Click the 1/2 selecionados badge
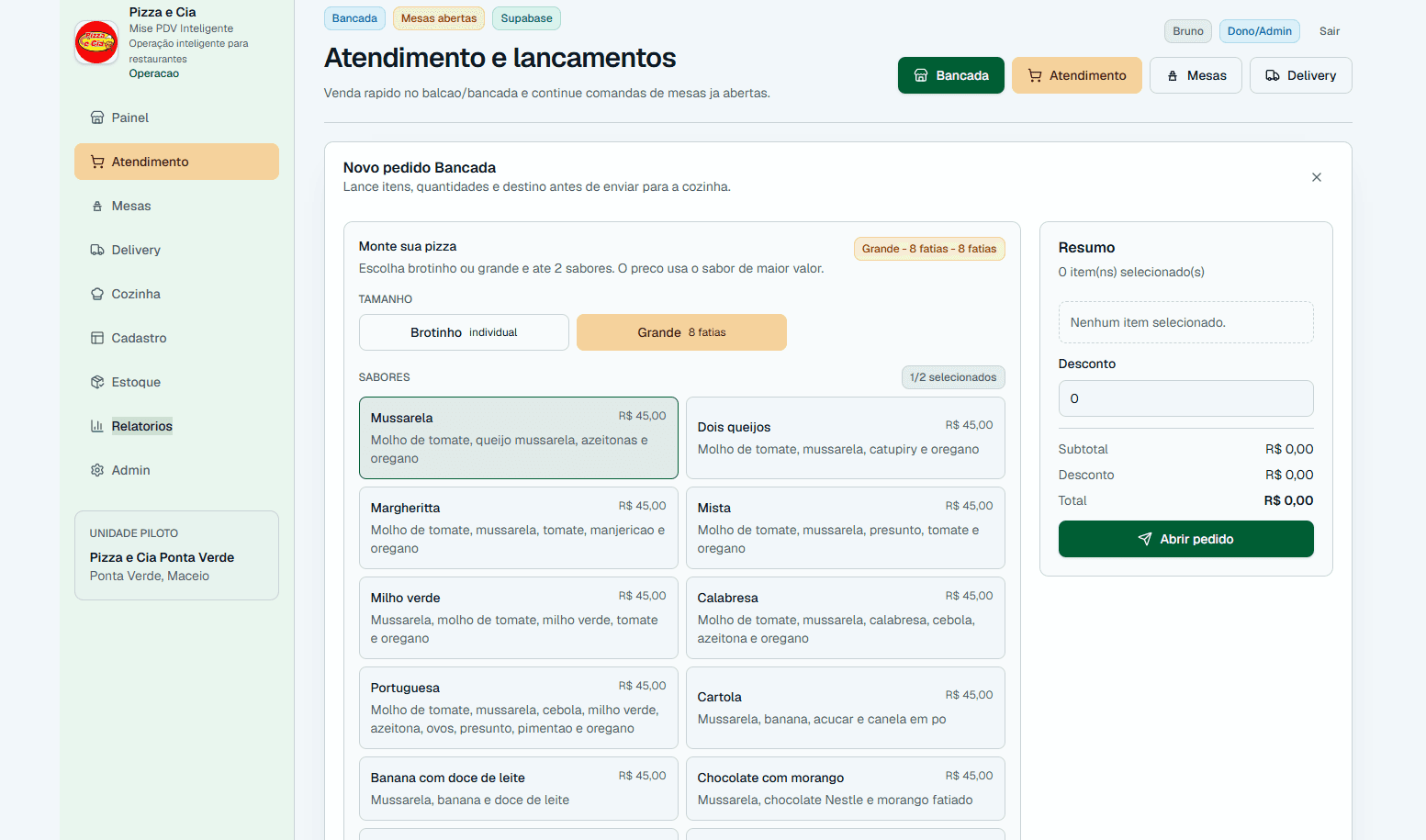The height and width of the screenshot is (840, 1426). (x=953, y=377)
